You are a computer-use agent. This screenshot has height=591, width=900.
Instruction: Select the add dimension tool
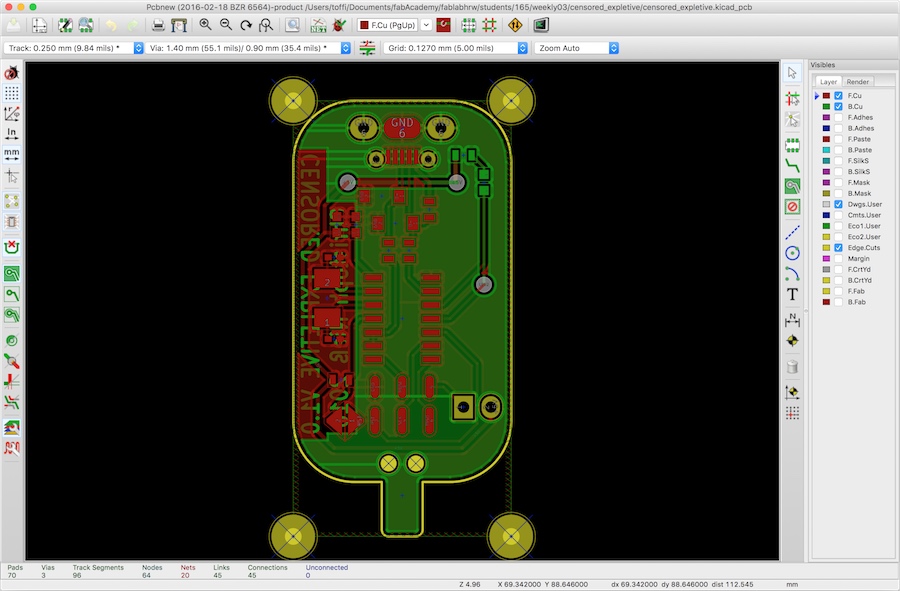tap(792, 320)
